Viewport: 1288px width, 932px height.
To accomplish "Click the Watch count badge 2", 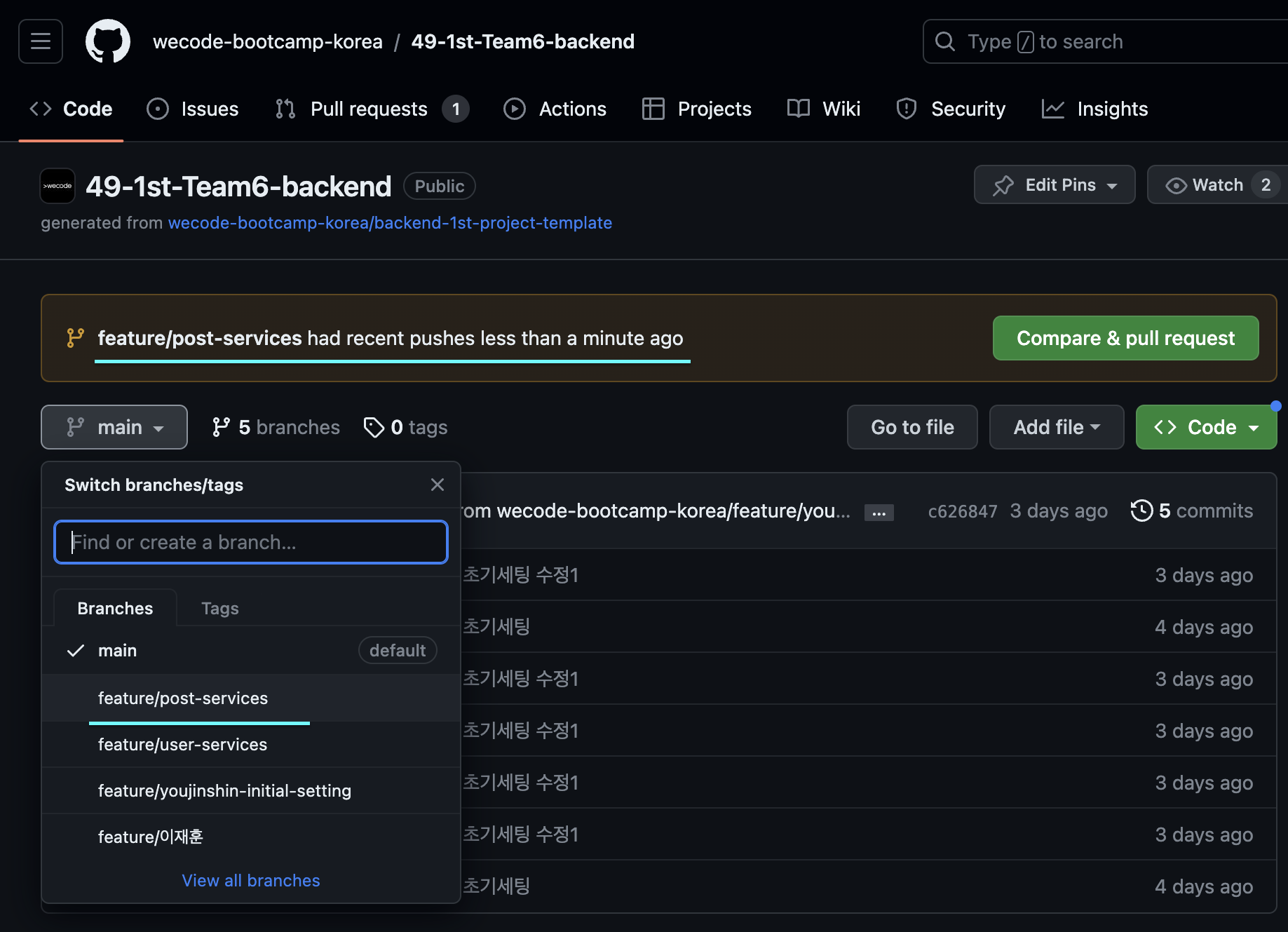I will (x=1266, y=184).
